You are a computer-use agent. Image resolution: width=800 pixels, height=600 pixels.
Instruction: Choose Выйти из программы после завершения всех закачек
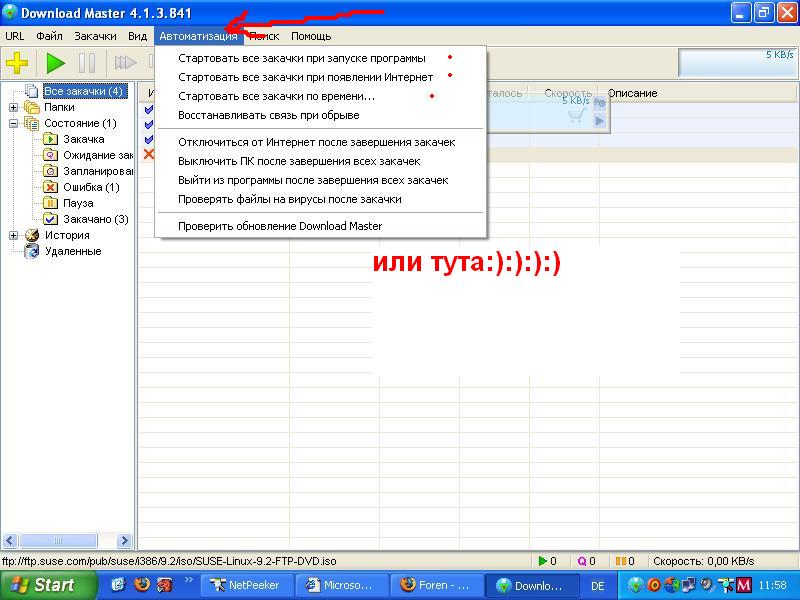(320, 180)
